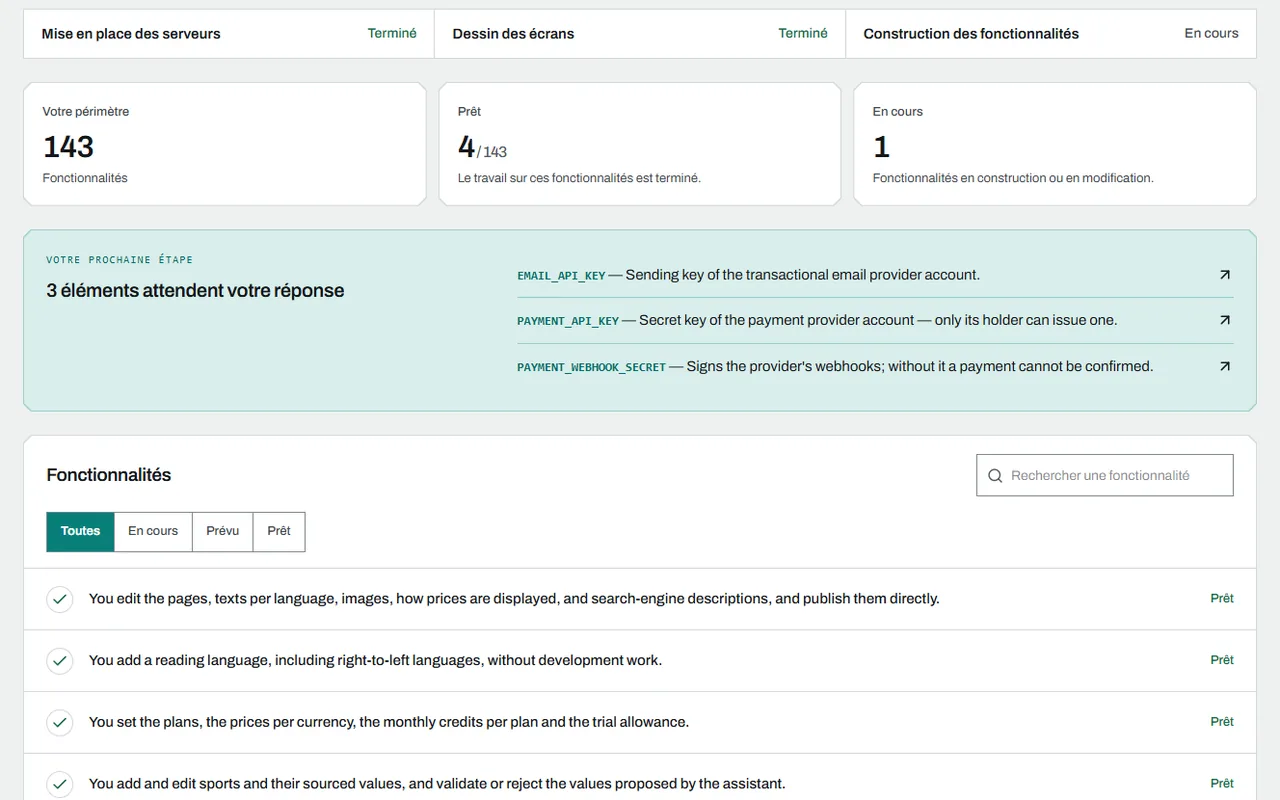The image size is (1280, 800).
Task: Switch to the En cours filter tab
Action: coord(153,532)
